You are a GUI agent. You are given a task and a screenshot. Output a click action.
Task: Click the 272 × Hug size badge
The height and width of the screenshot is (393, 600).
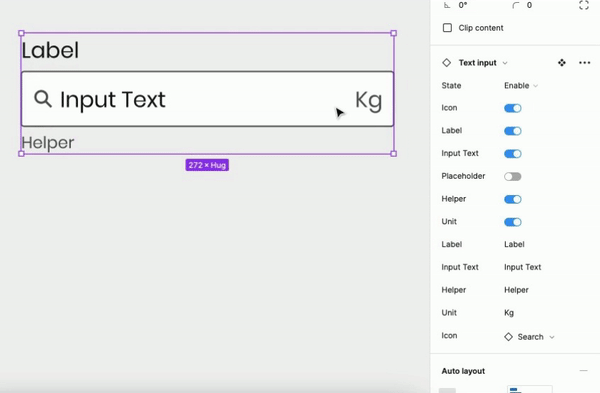coord(207,165)
